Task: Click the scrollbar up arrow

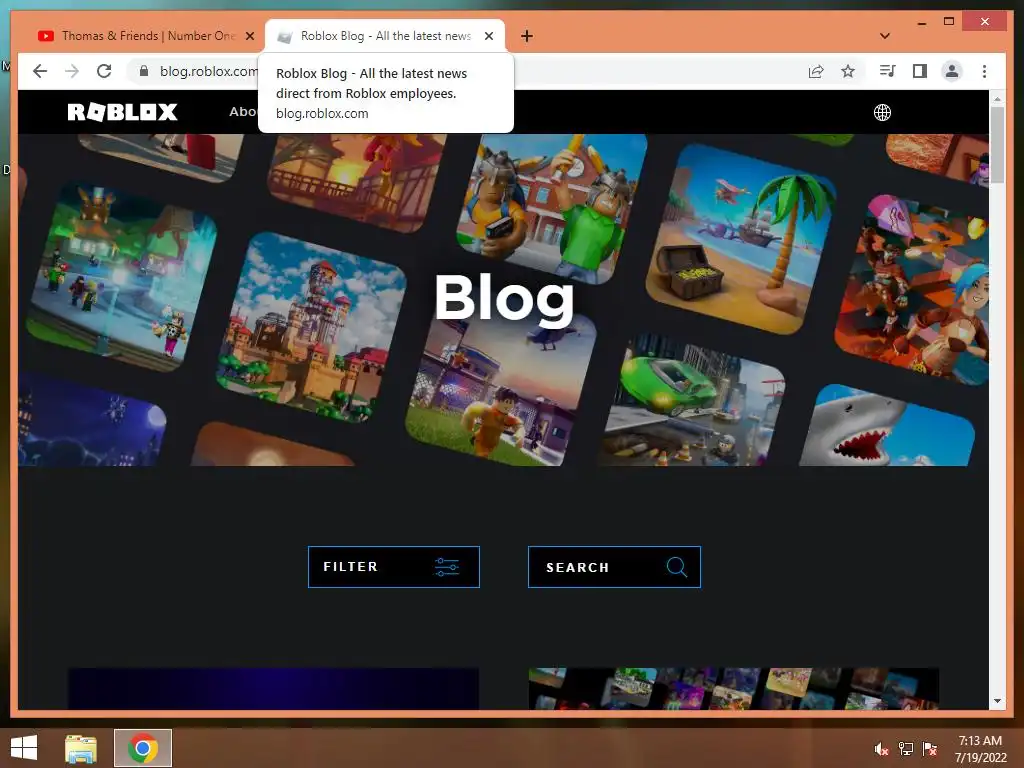Action: click(997, 99)
